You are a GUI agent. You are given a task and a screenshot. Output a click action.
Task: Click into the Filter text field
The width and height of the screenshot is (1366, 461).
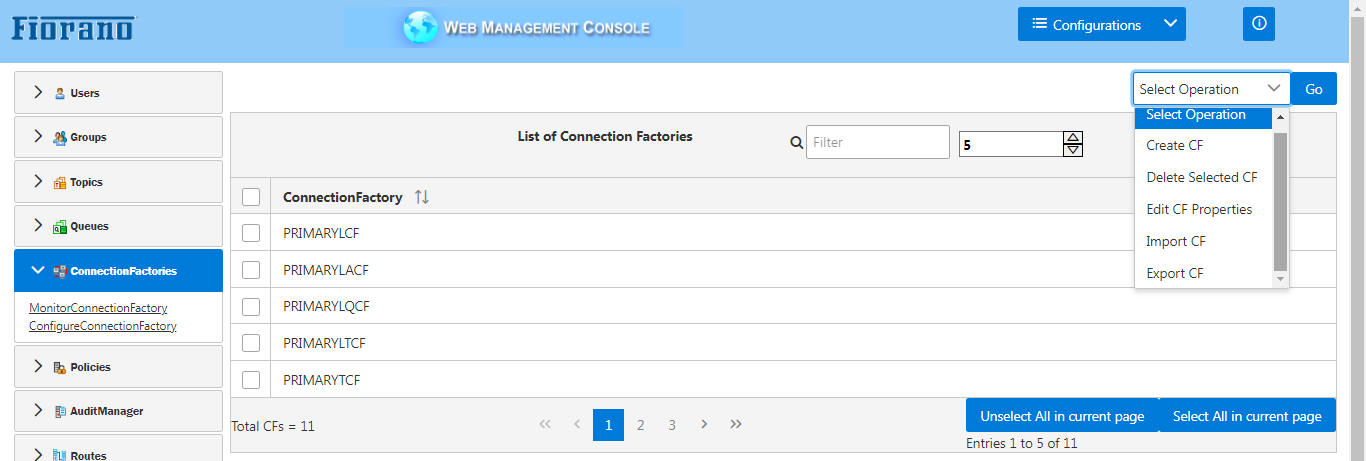click(878, 142)
